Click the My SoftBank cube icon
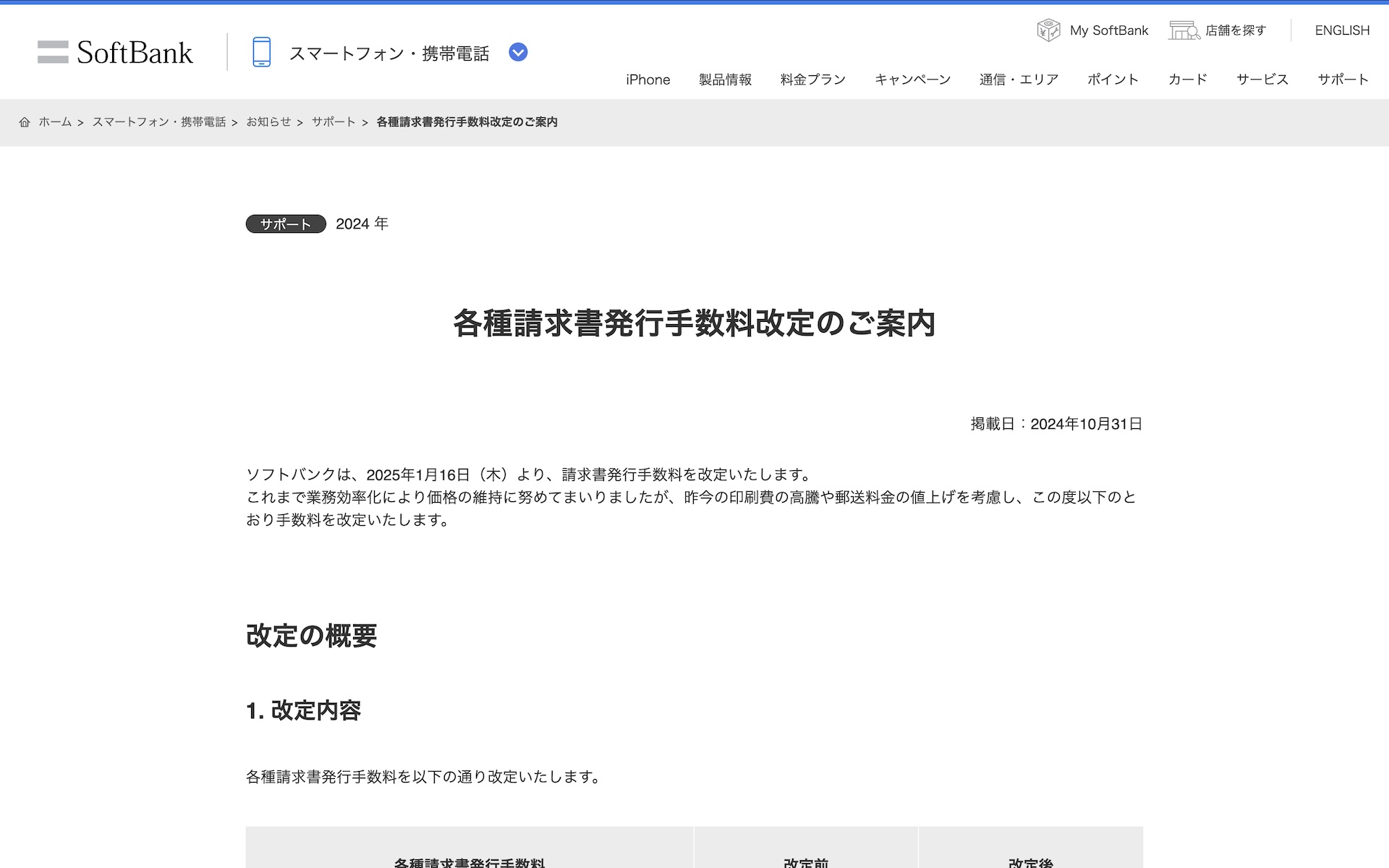Screen dimensions: 1389x868 [x=1048, y=30]
